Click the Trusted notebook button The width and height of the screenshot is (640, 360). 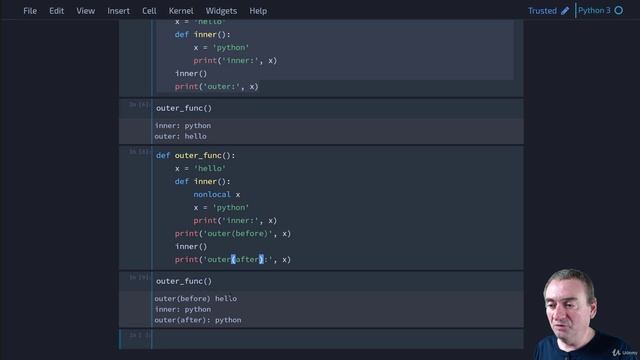click(x=542, y=11)
